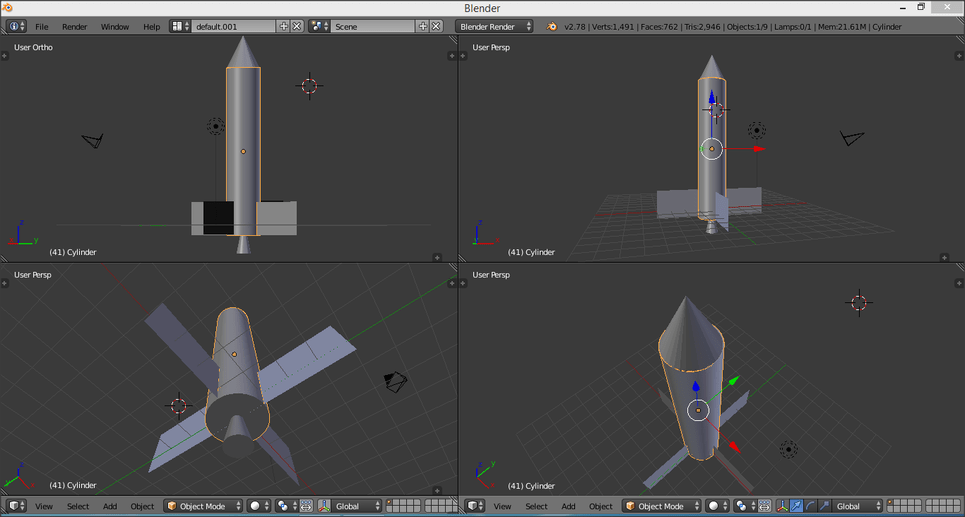Click the first layer button in right viewport
The image size is (965, 517).
pos(889,502)
